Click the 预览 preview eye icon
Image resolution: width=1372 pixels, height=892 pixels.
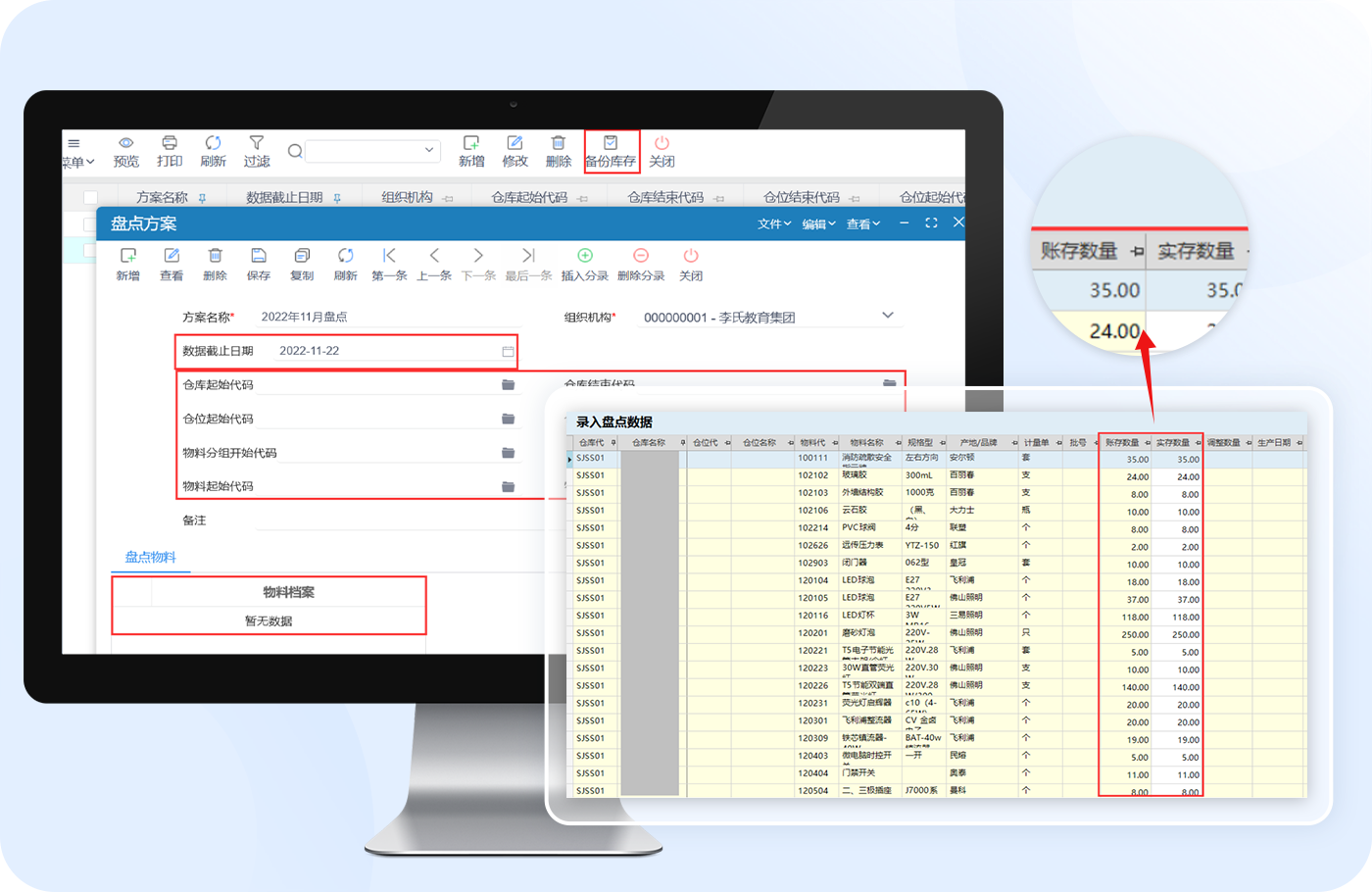[125, 143]
